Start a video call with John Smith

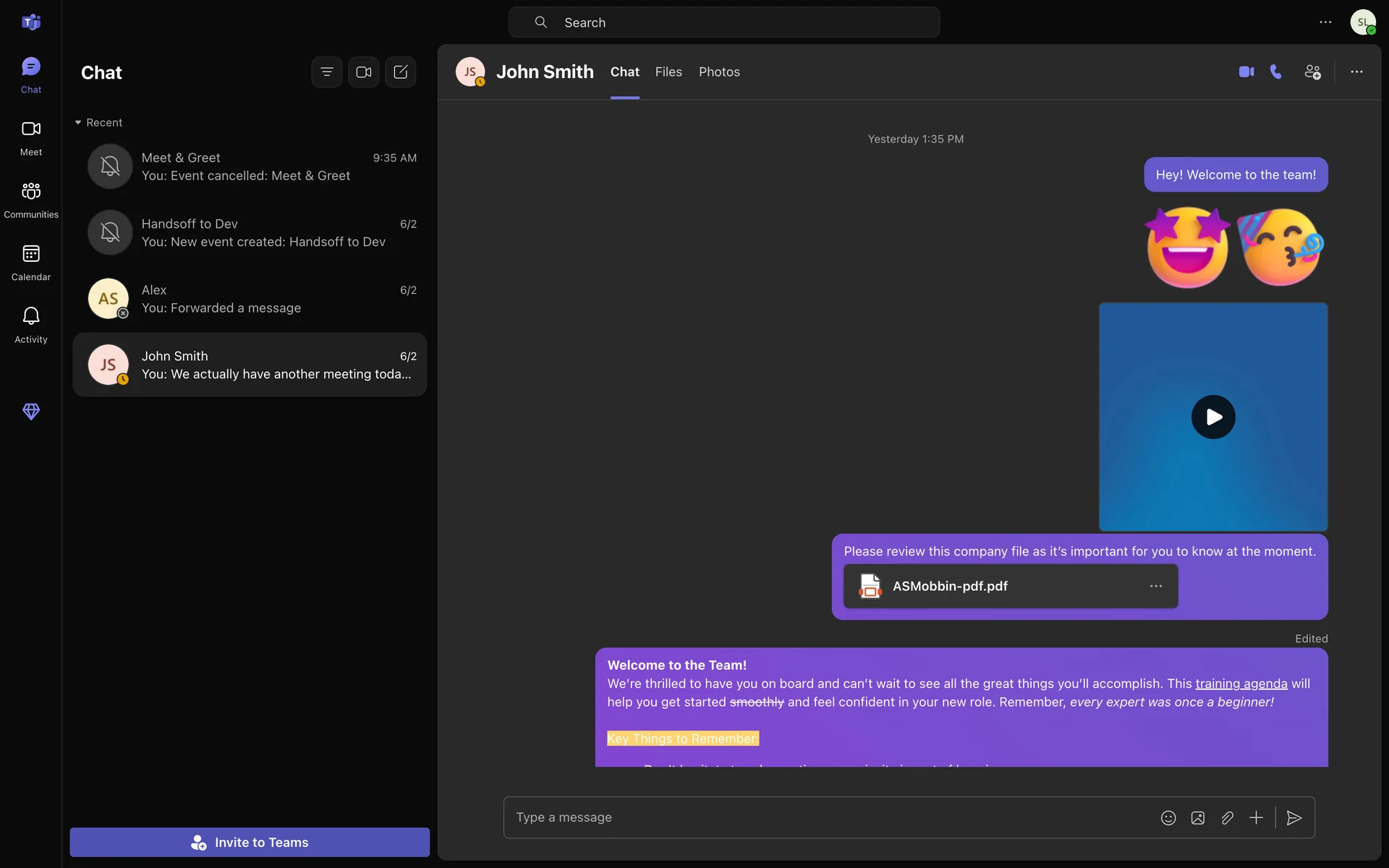click(1246, 72)
